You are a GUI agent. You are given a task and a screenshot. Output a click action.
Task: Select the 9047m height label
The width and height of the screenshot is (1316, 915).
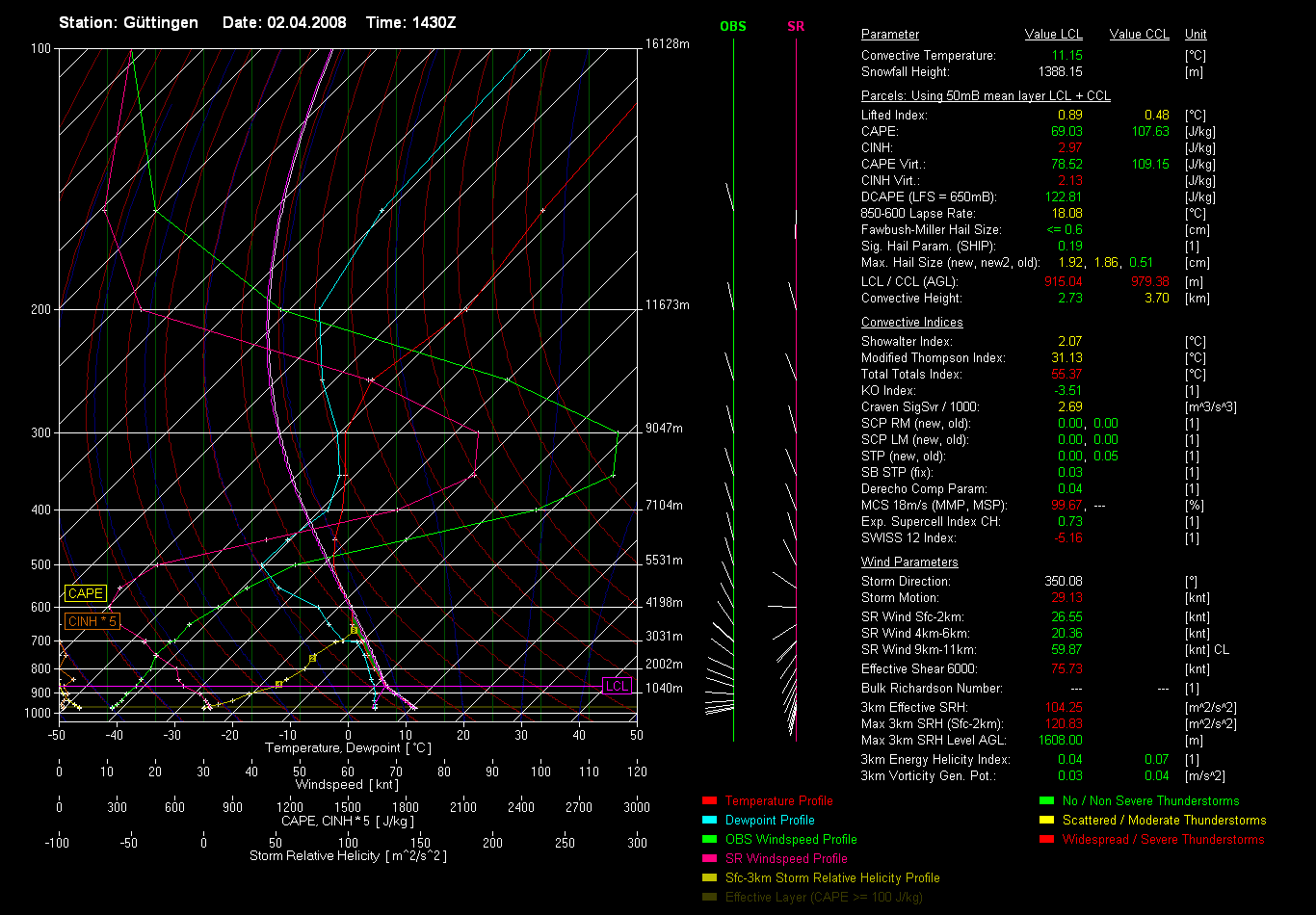[x=664, y=429]
